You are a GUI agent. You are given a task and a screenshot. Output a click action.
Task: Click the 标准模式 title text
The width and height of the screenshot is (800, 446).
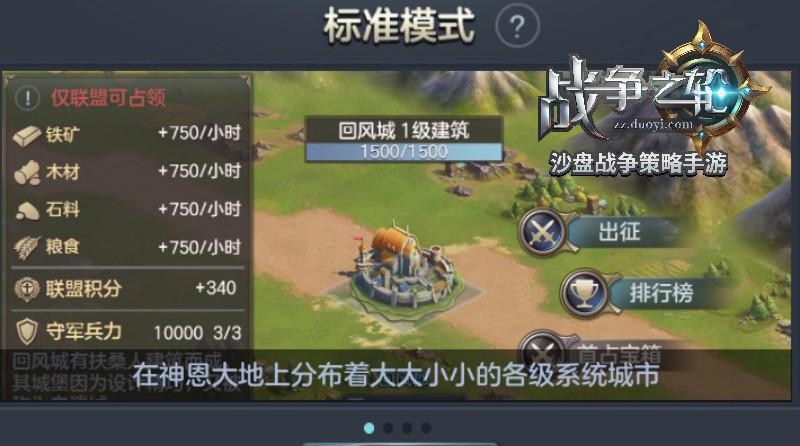coord(399,26)
